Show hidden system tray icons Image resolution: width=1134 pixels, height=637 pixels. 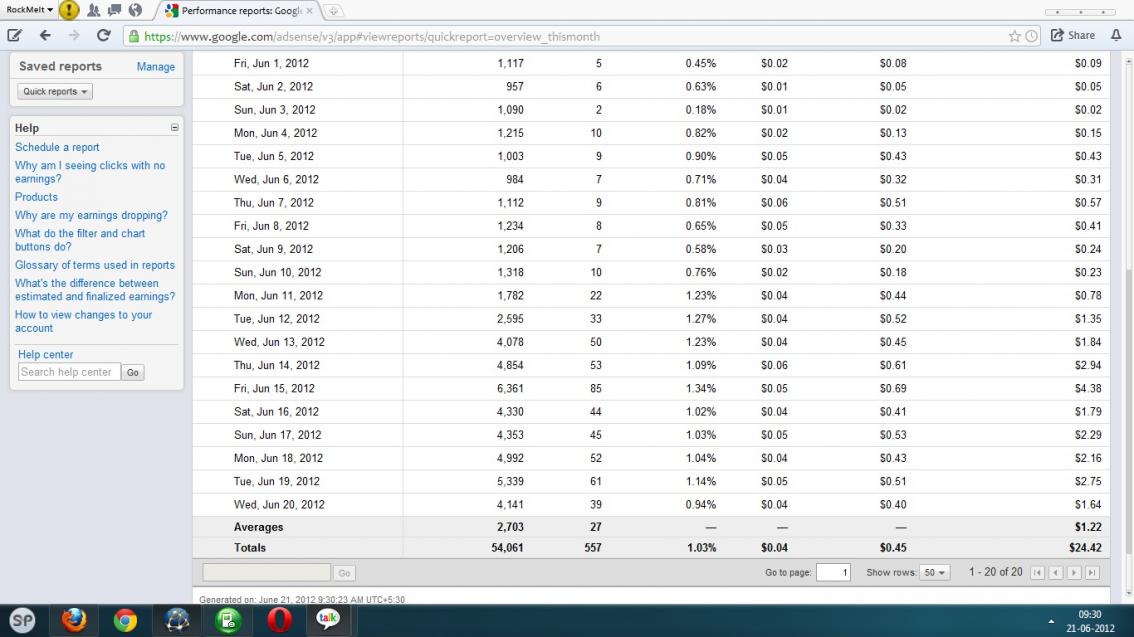[1051, 622]
